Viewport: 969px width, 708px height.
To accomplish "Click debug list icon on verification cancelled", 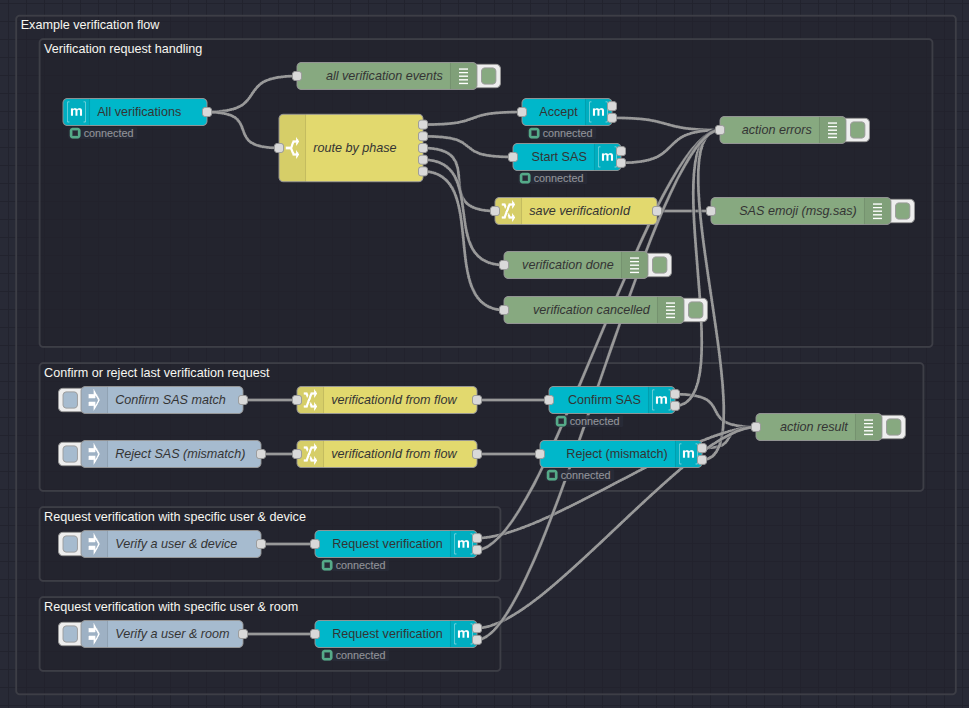I will pos(671,310).
